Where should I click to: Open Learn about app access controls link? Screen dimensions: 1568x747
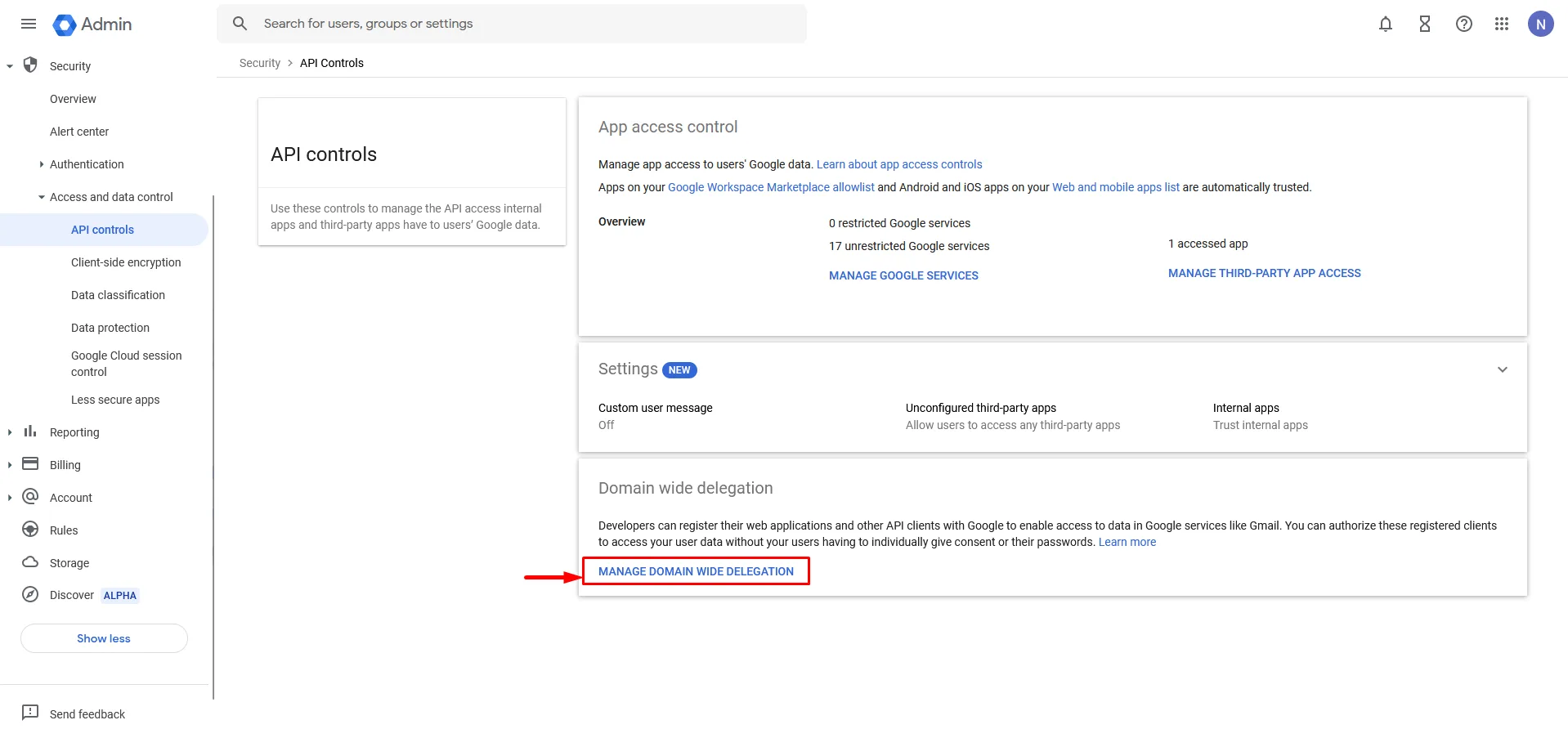pos(899,164)
